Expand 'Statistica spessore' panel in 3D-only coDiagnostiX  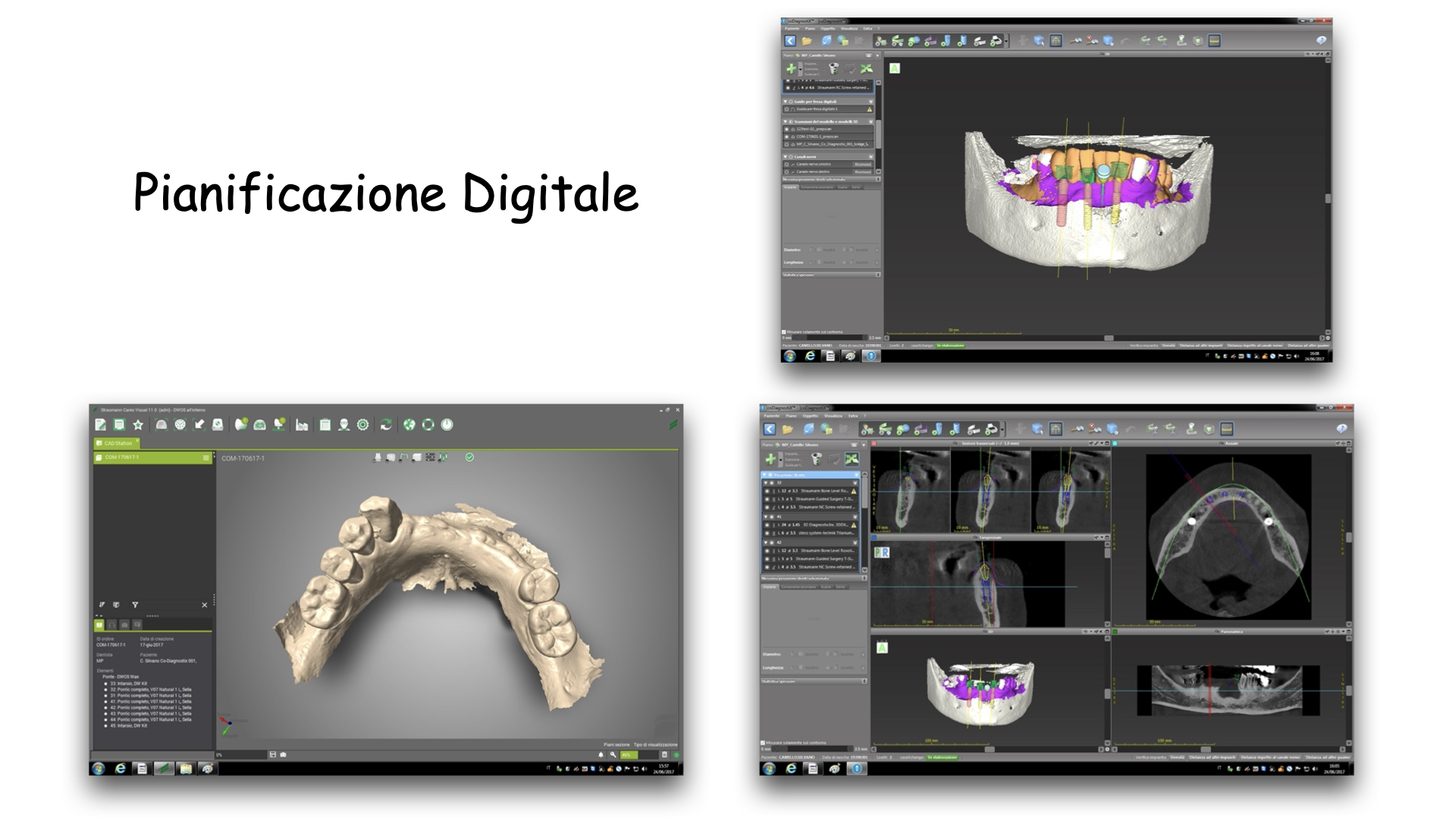(878, 275)
